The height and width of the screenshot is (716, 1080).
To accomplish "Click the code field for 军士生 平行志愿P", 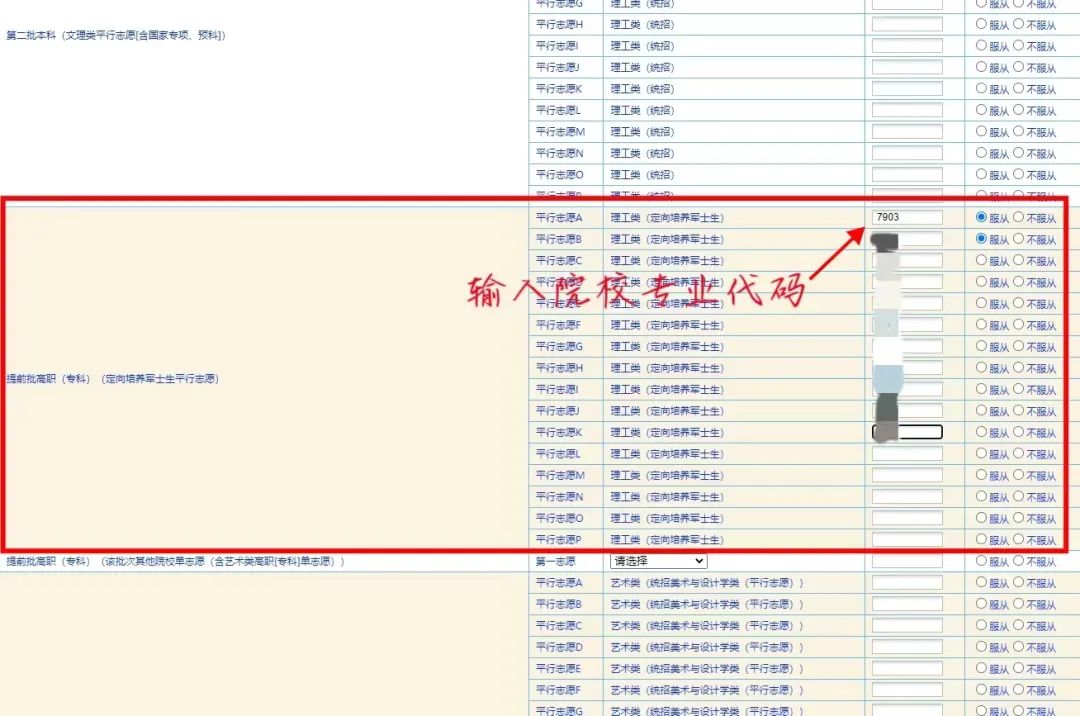I will coord(907,540).
